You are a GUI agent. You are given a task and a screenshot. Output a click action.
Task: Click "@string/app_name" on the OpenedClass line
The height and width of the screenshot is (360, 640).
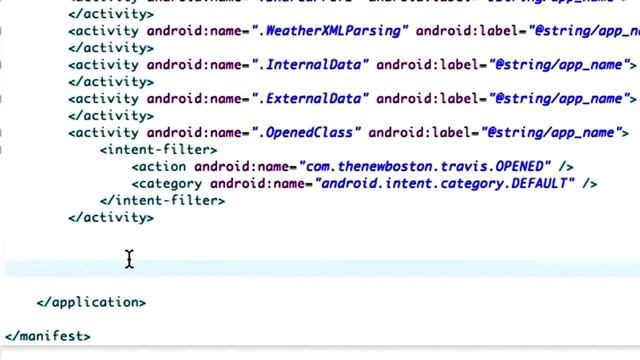coord(551,133)
